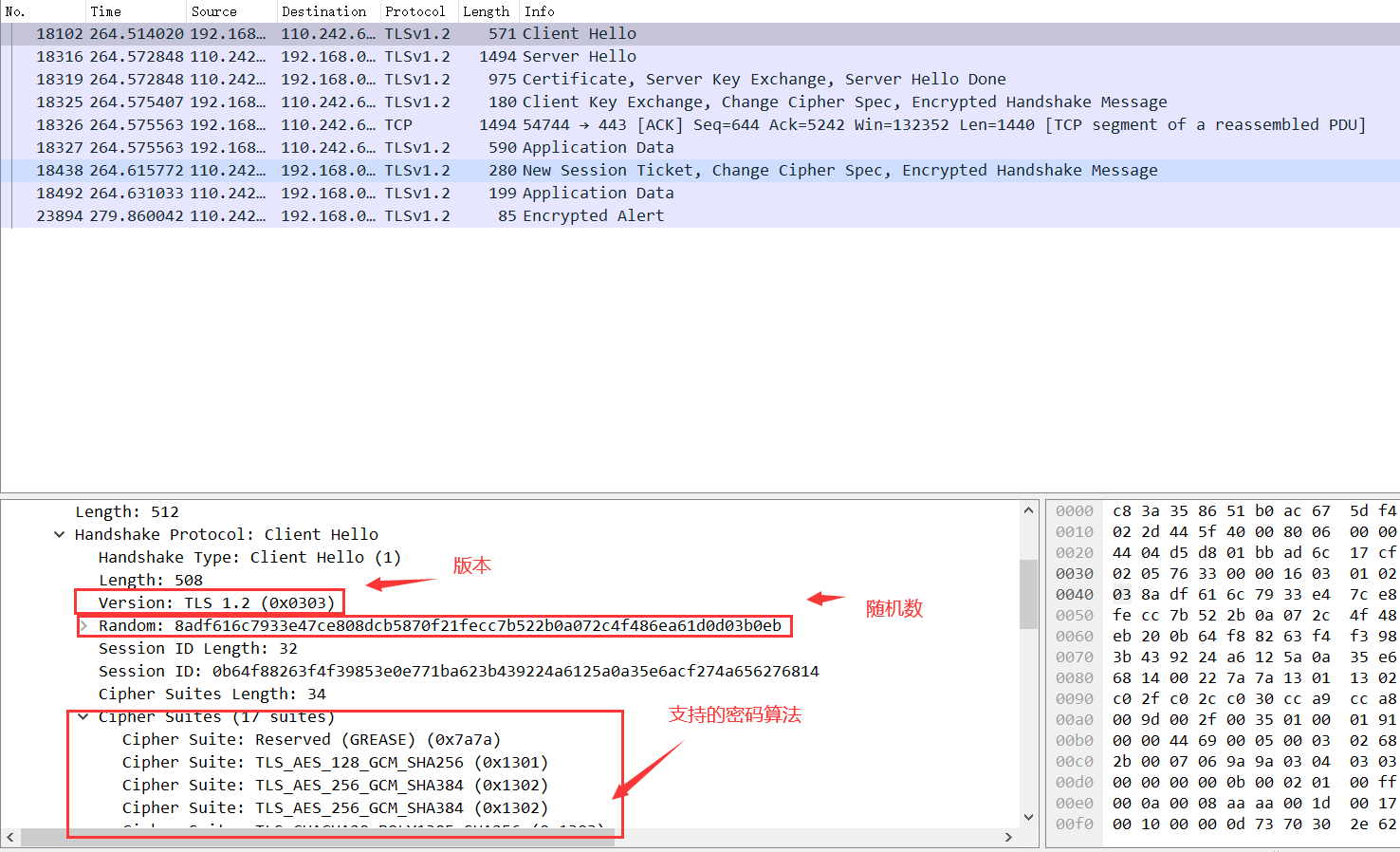Image resolution: width=1400 pixels, height=852 pixels.
Task: Select packet 18492 Application Data
Action: click(700, 194)
